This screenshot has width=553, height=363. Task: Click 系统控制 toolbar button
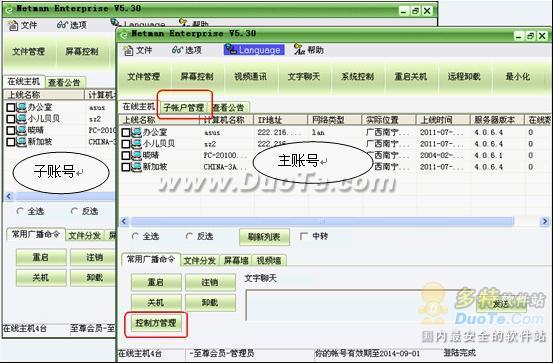click(358, 77)
